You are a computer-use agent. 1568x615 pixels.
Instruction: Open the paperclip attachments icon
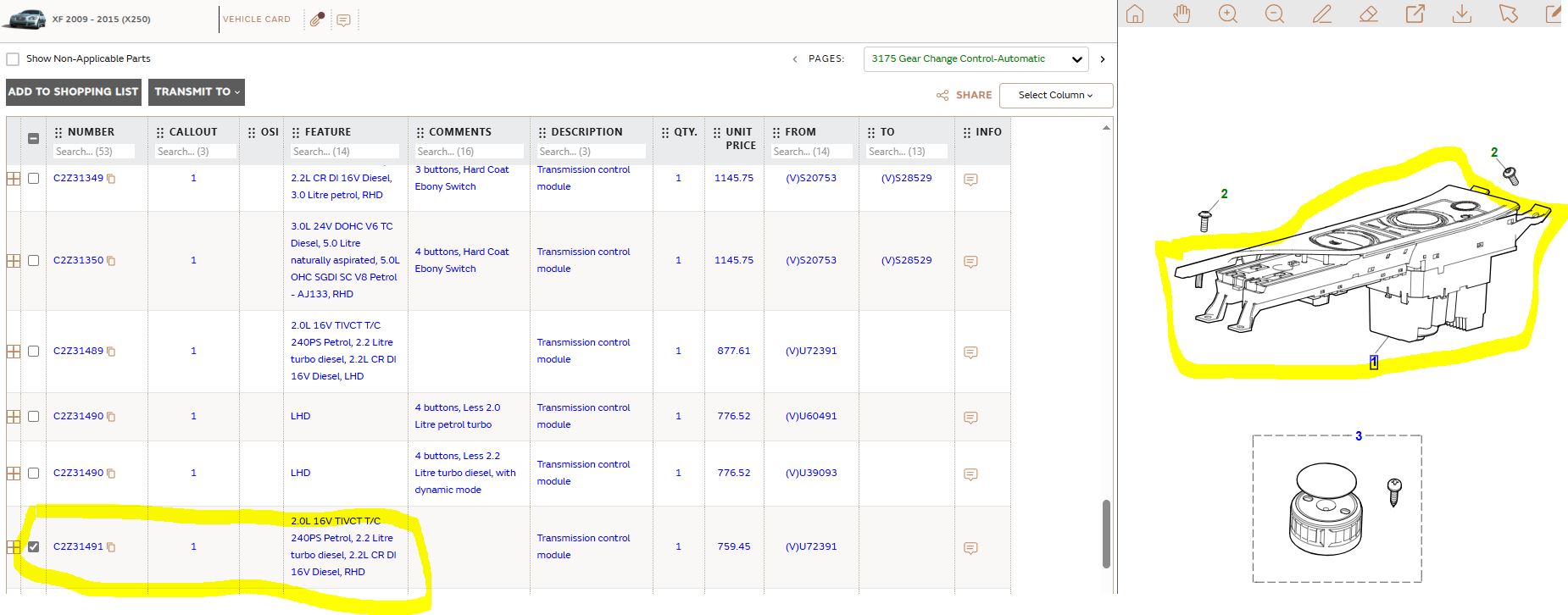click(317, 19)
